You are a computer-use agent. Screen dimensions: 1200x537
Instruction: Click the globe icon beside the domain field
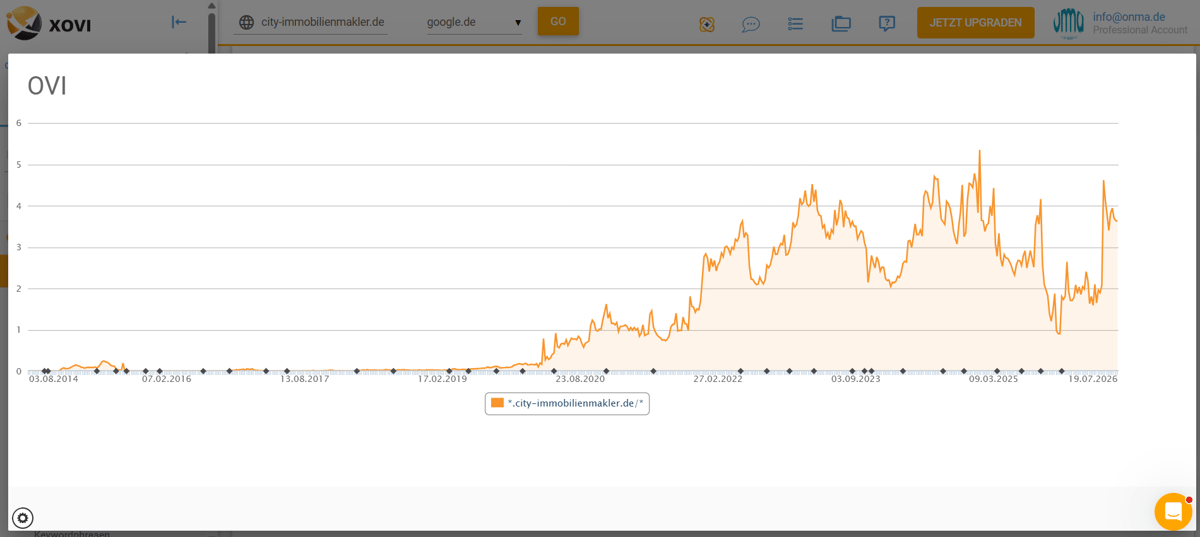[x=247, y=22]
